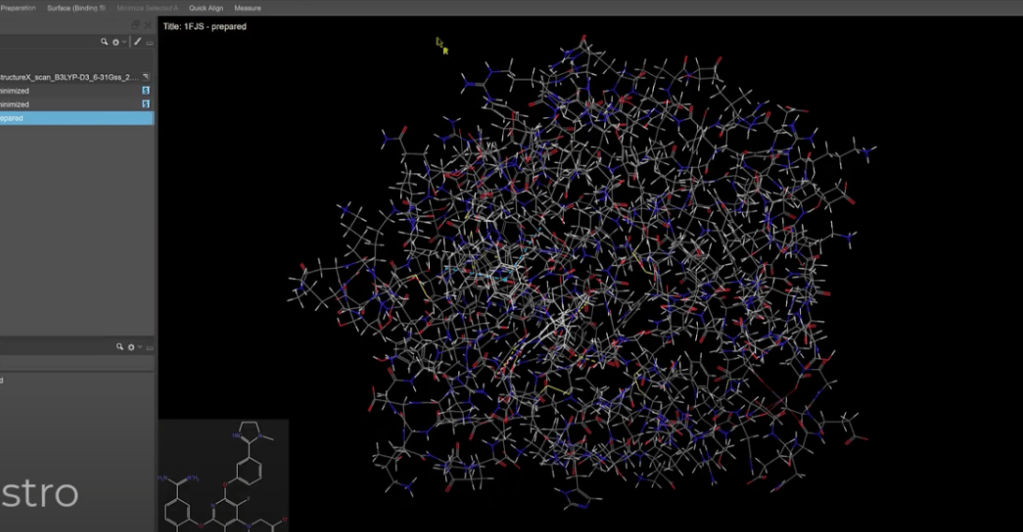
Task: Open the Surface (Binding Site) toolbar item
Action: [x=76, y=8]
